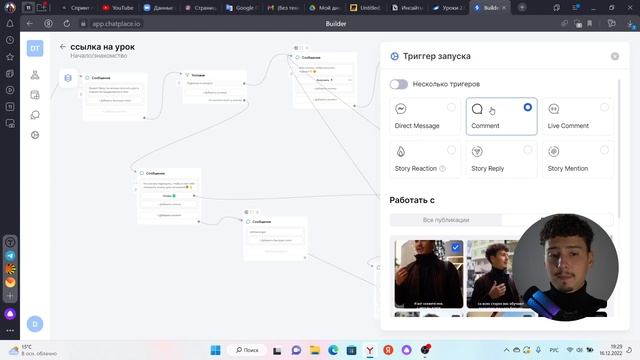Image resolution: width=640 pixels, height=360 pixels.
Task: Select the leftmost Сообщение node on canvas
Action: 115,96
